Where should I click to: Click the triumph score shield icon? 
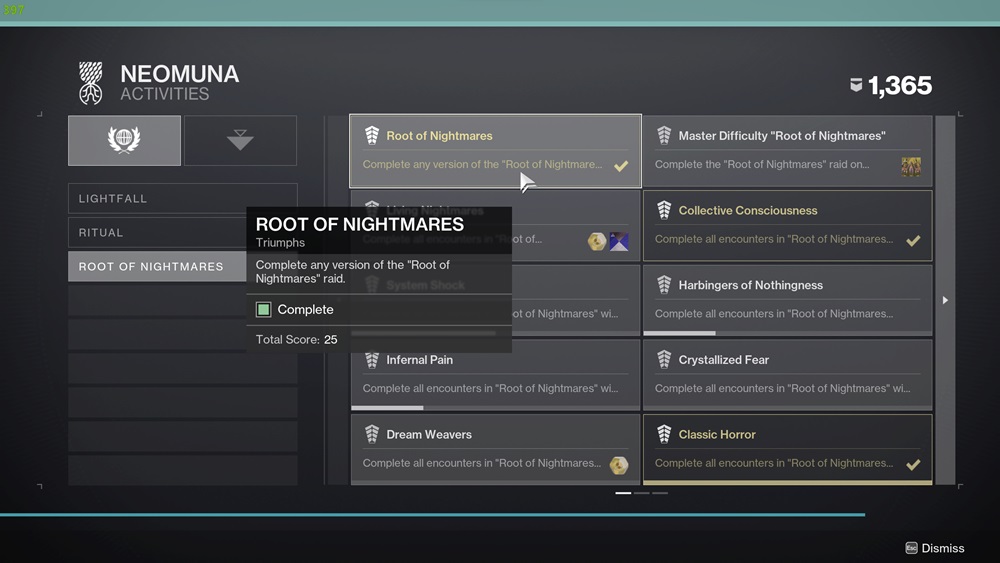coord(857,85)
